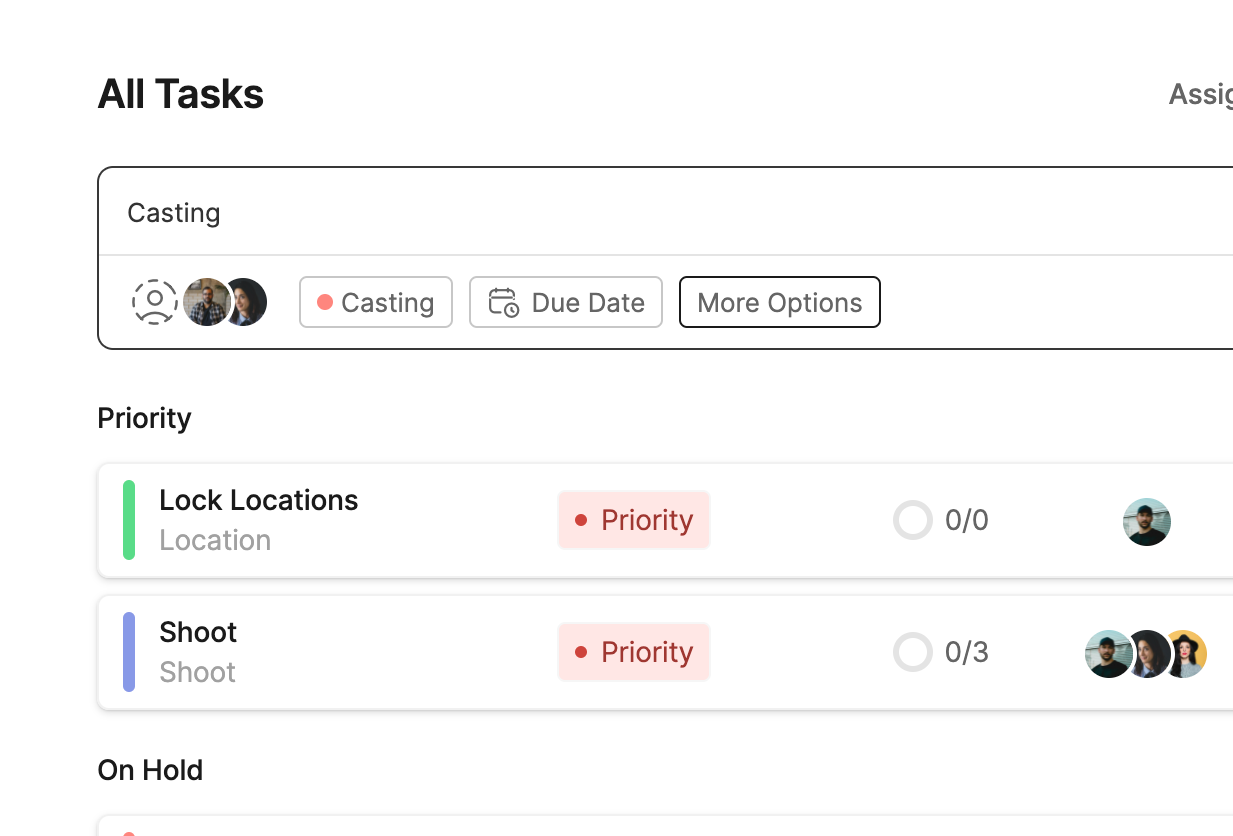Click the green color bar on Lock Locations
Viewport: 1233px width, 836px height.
click(129, 520)
